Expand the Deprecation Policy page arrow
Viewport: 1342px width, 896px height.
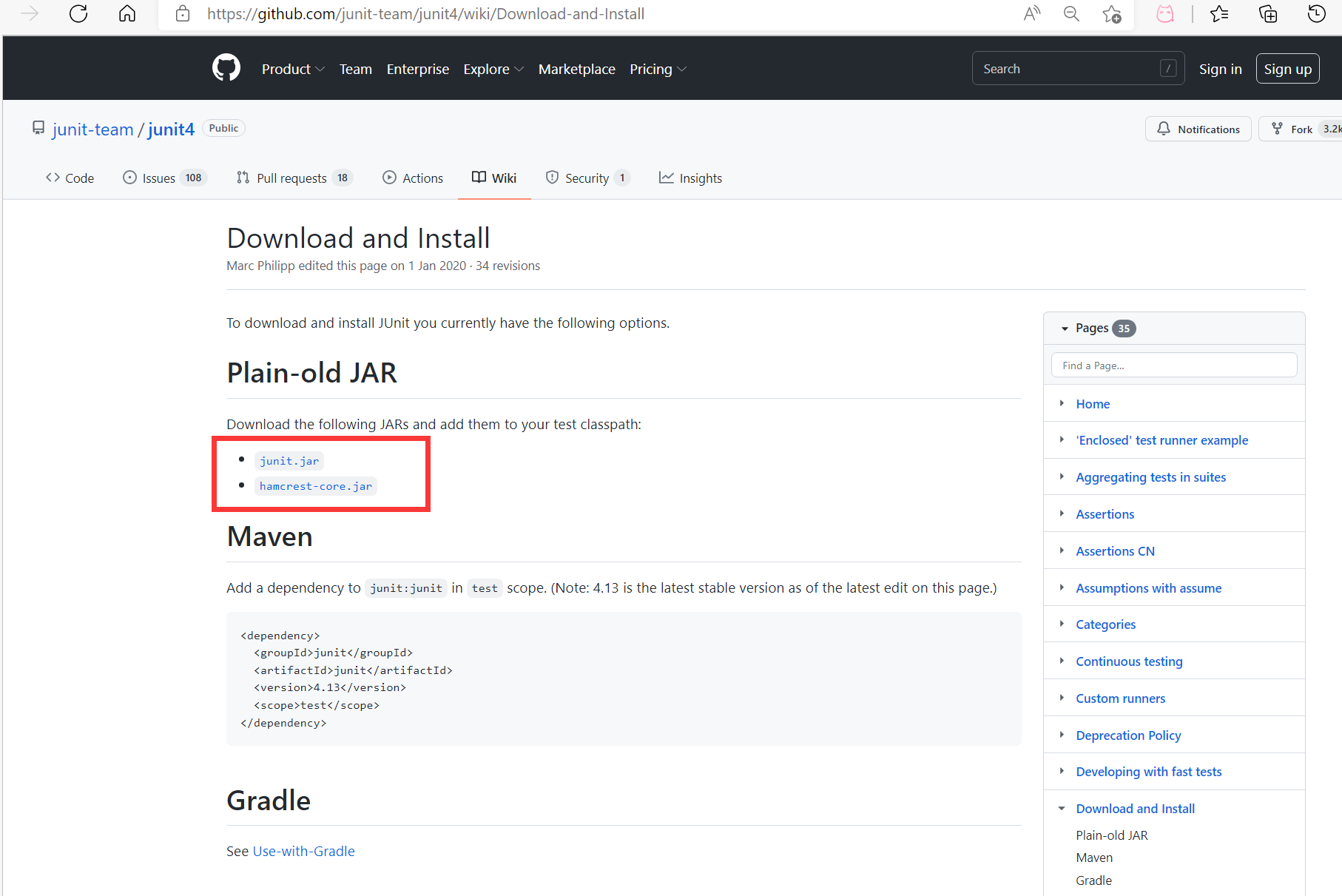1062,735
